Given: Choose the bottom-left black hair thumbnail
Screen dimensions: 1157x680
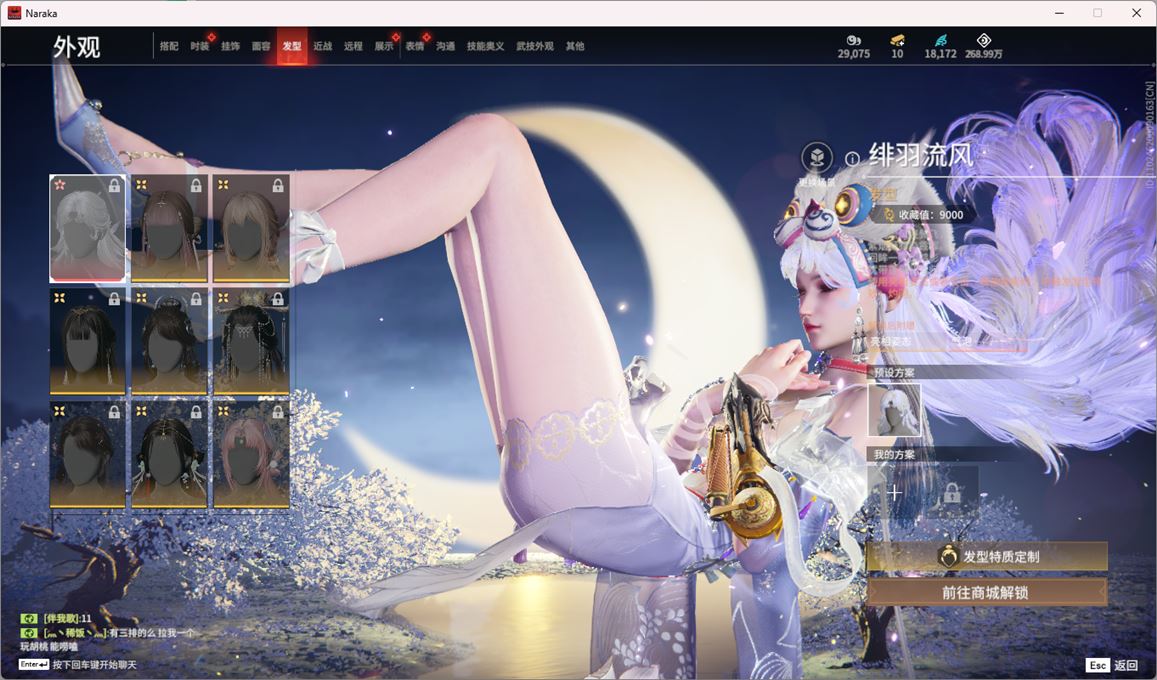Looking at the screenshot, I should click(87, 455).
